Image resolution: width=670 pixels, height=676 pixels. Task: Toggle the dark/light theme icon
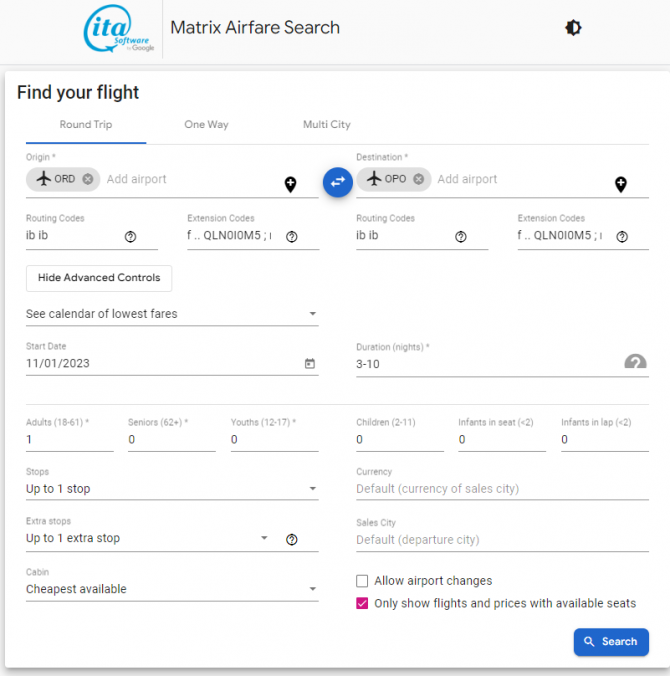click(x=573, y=28)
